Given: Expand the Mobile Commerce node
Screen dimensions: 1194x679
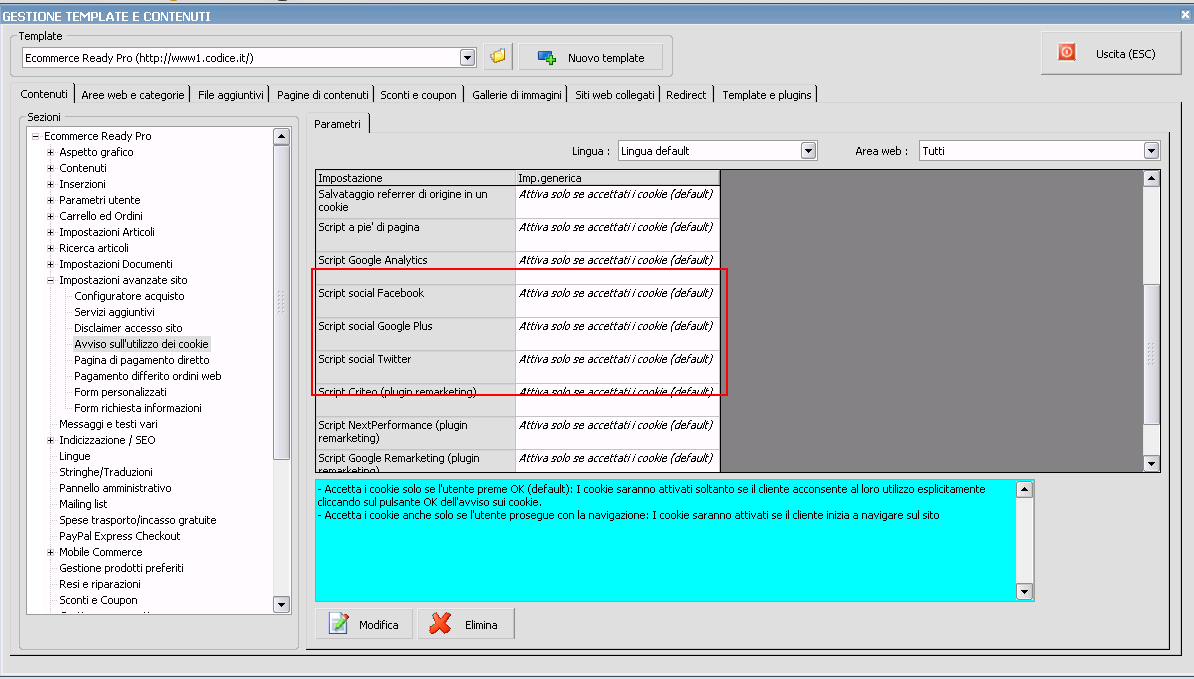Looking at the screenshot, I should 50,552.
